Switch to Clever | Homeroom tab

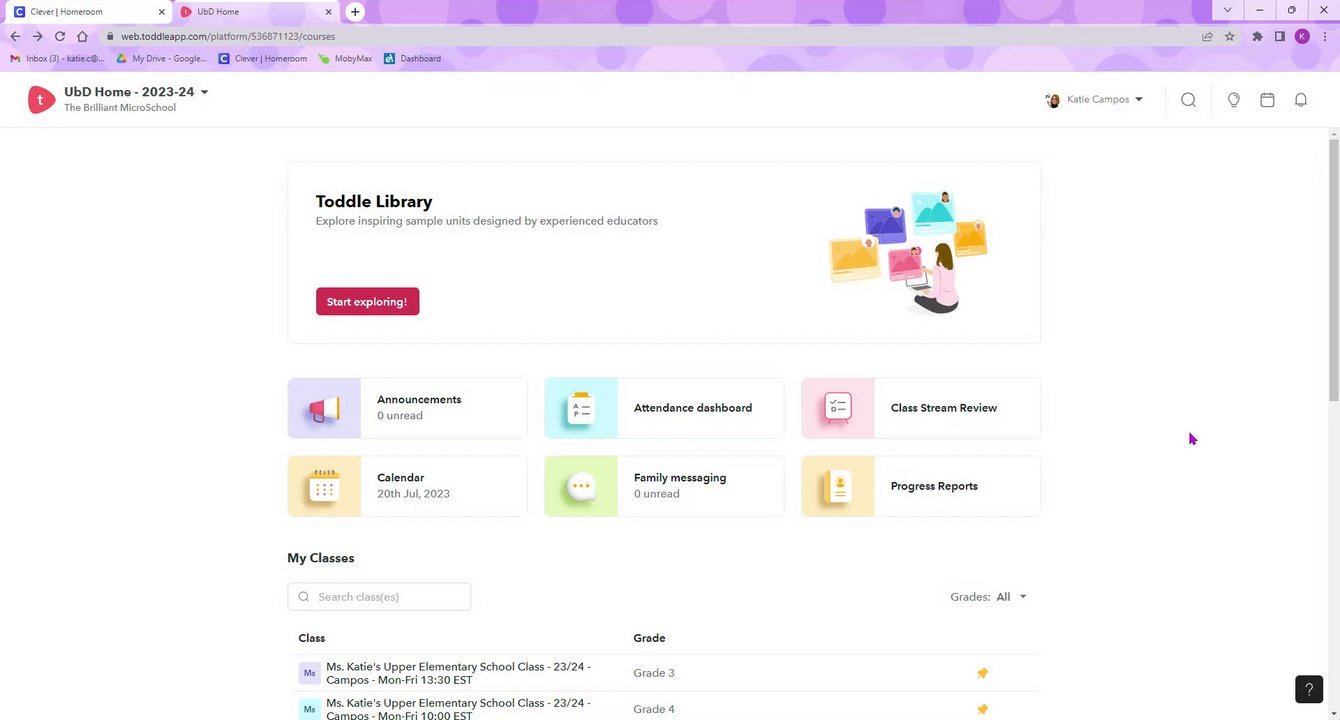pyautogui.click(x=88, y=12)
